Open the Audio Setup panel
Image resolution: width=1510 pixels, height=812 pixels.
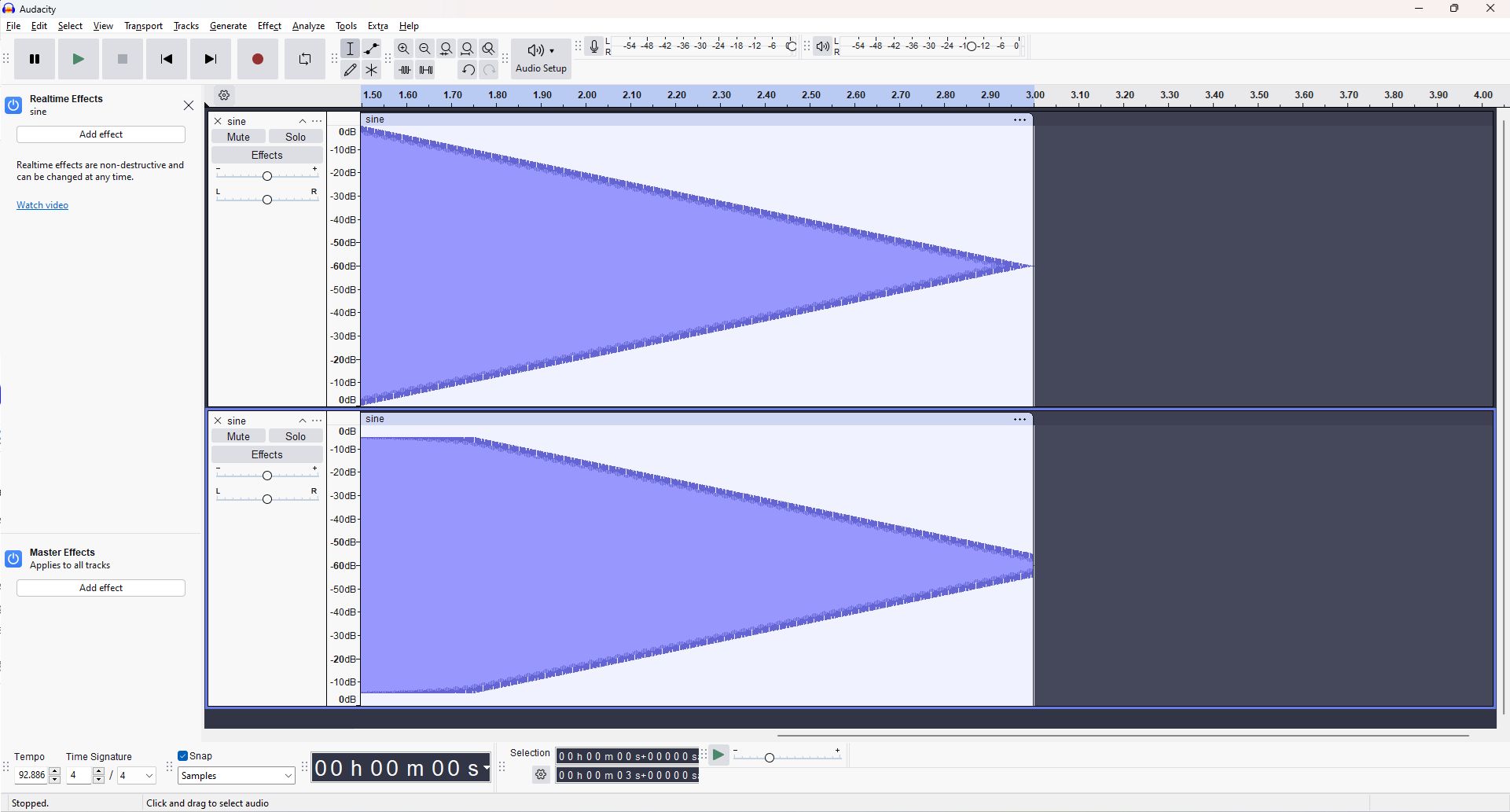540,58
